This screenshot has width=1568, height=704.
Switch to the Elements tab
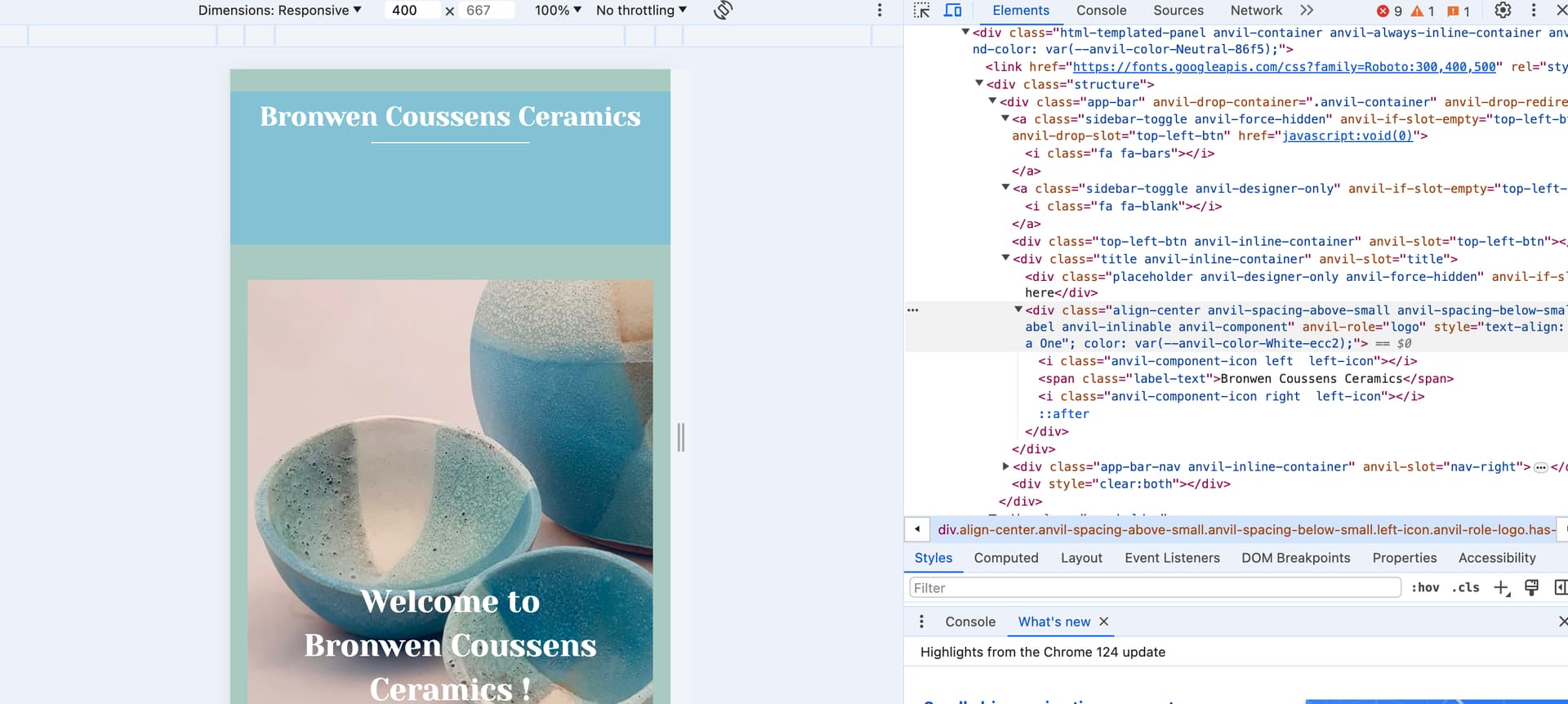1021,11
